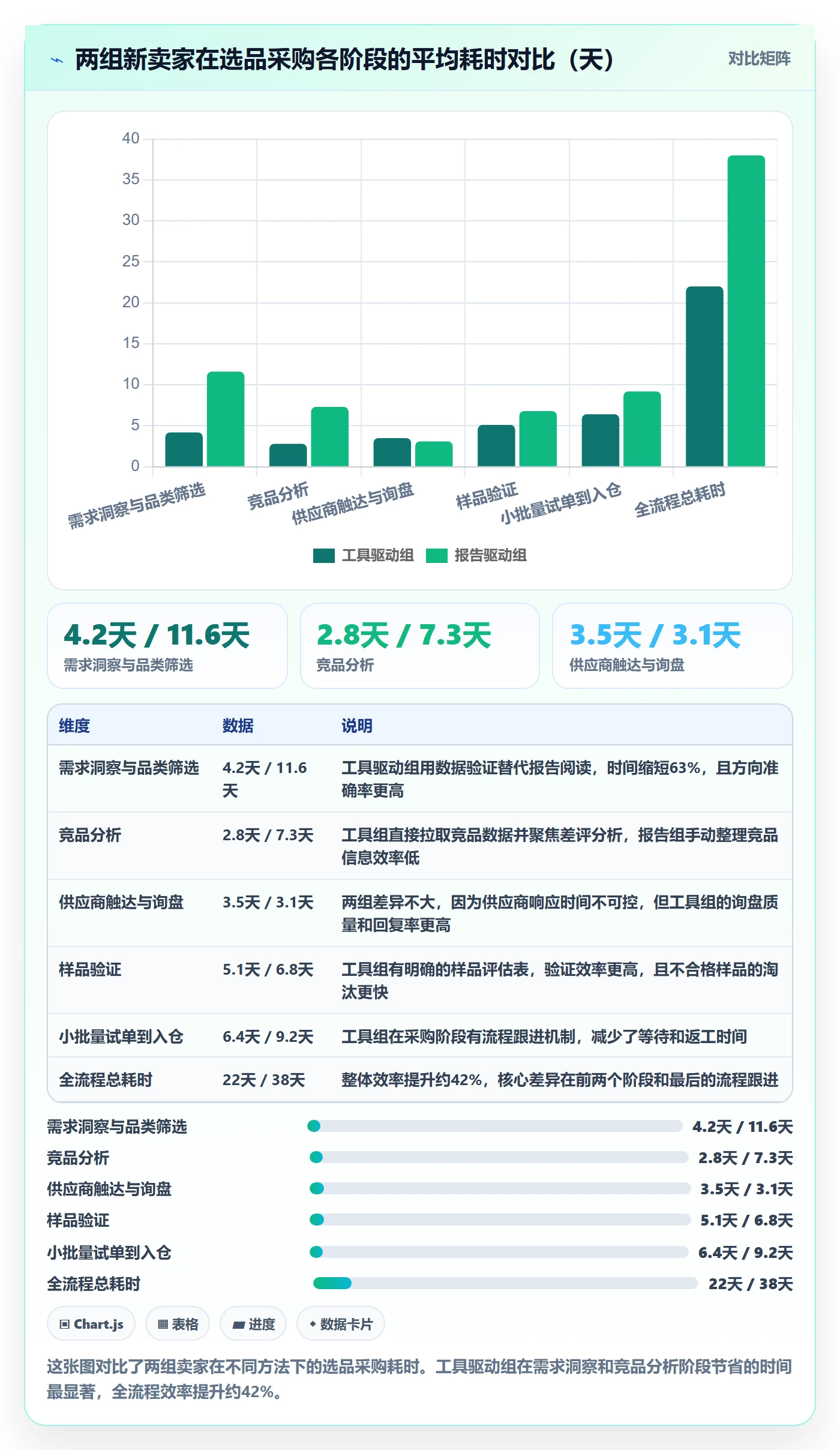Click the 工具驱动组 legend label
The height and width of the screenshot is (1450, 840).
(378, 556)
